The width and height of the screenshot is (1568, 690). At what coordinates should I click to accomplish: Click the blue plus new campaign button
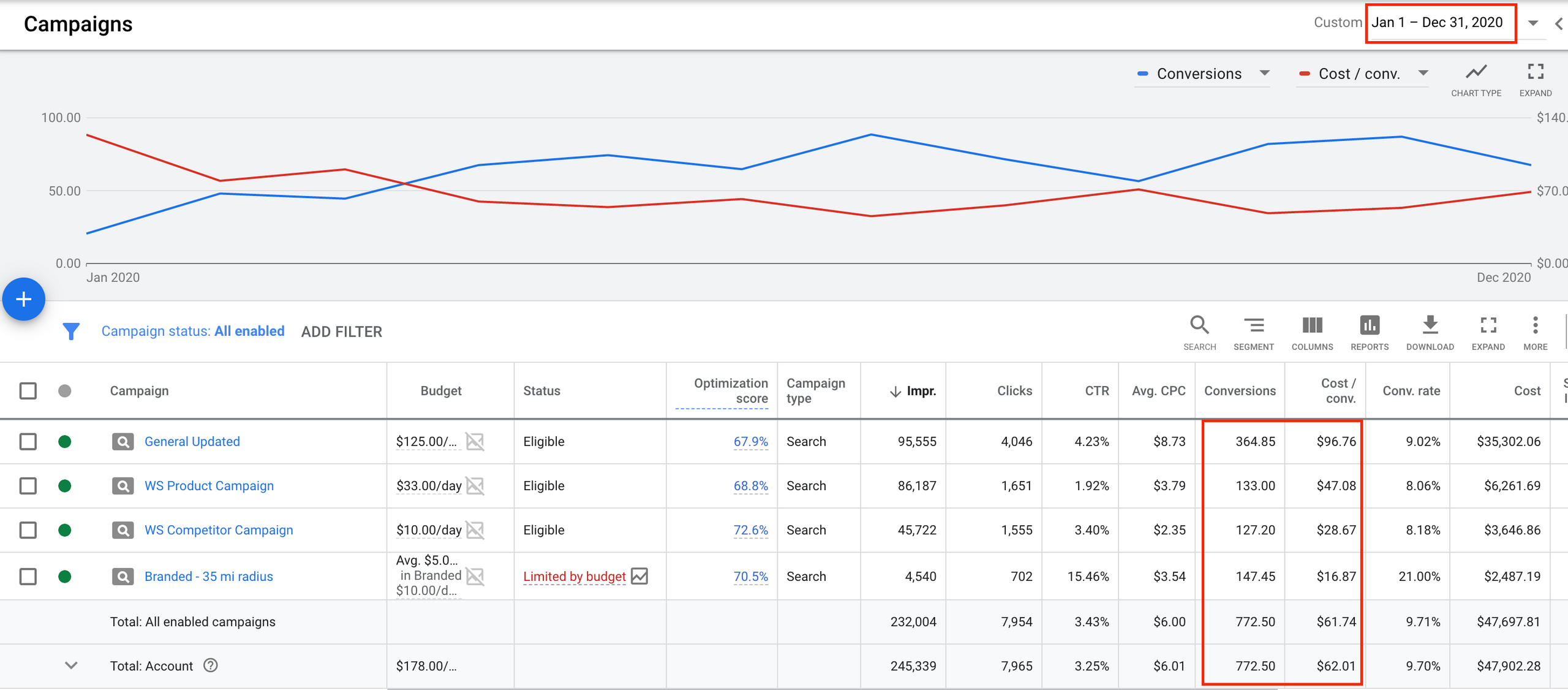point(24,299)
